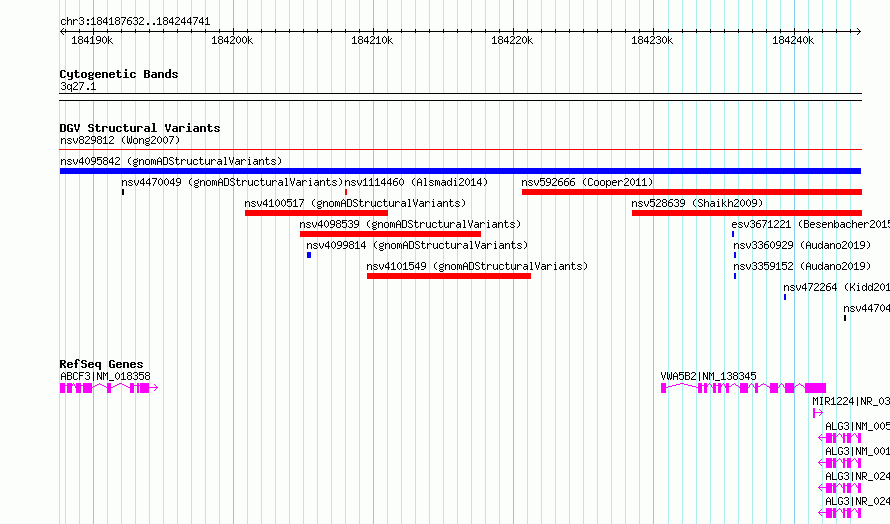The width and height of the screenshot is (890, 524).
Task: Click the nsv472264 blue marker
Action: click(785, 297)
